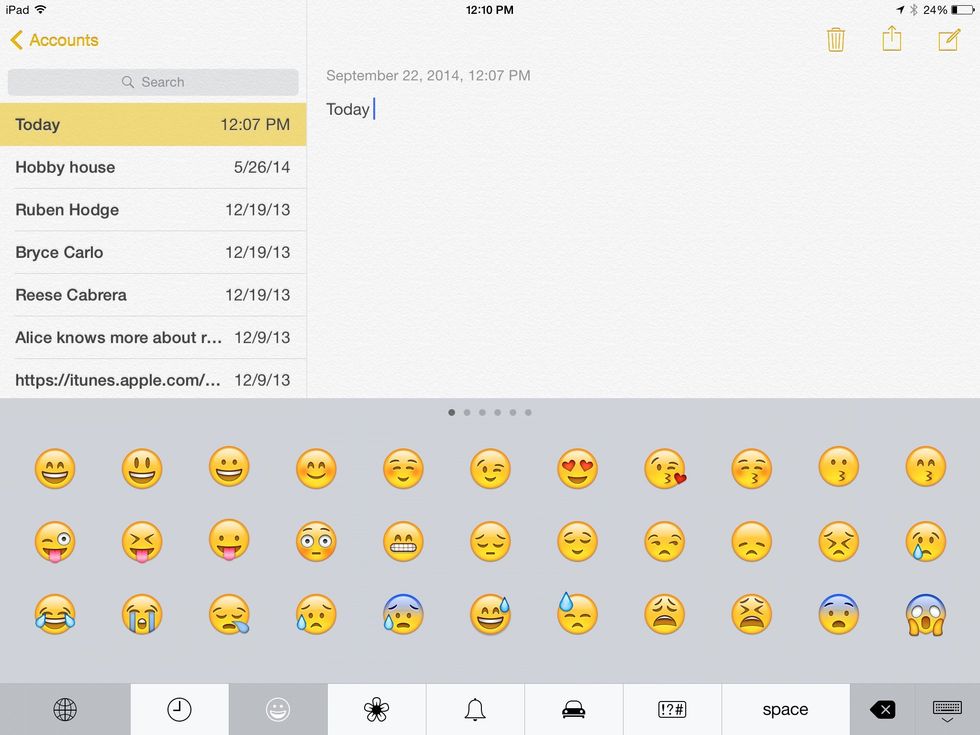Delete the current note with trash icon
980x735 pixels.
pyautogui.click(x=836, y=40)
